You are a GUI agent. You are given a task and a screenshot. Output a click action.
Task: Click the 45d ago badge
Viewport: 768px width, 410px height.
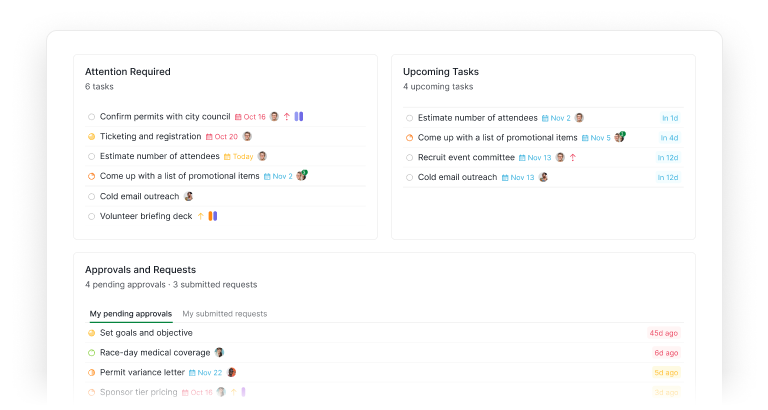coord(664,333)
